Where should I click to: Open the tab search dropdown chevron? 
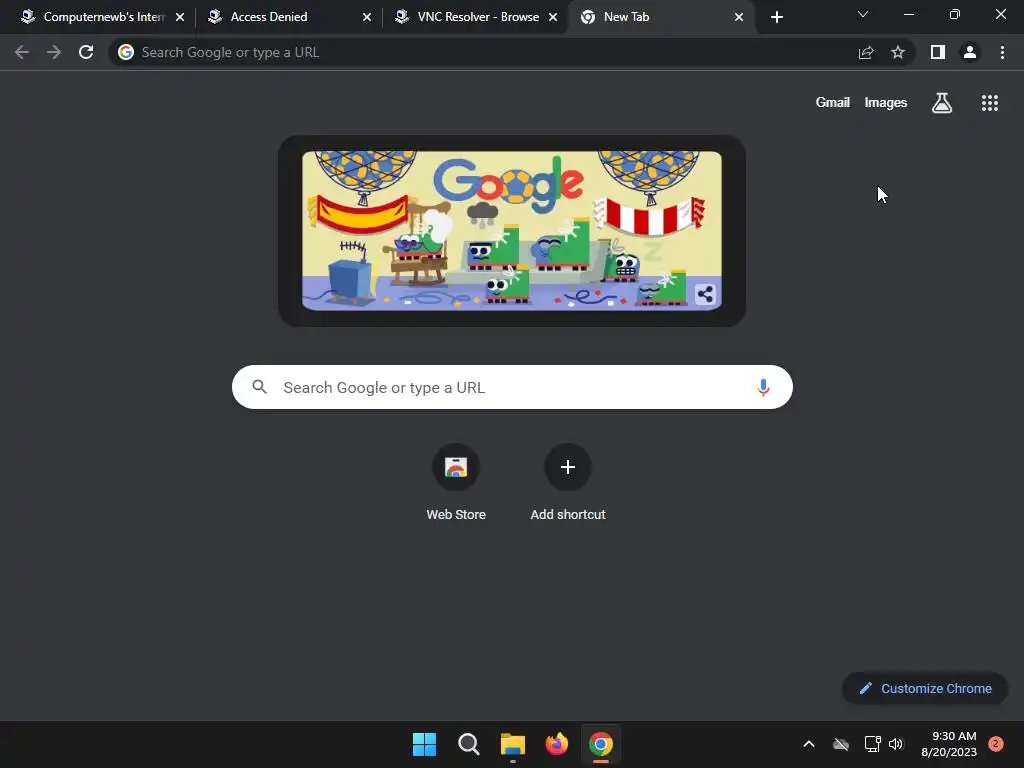coord(863,14)
